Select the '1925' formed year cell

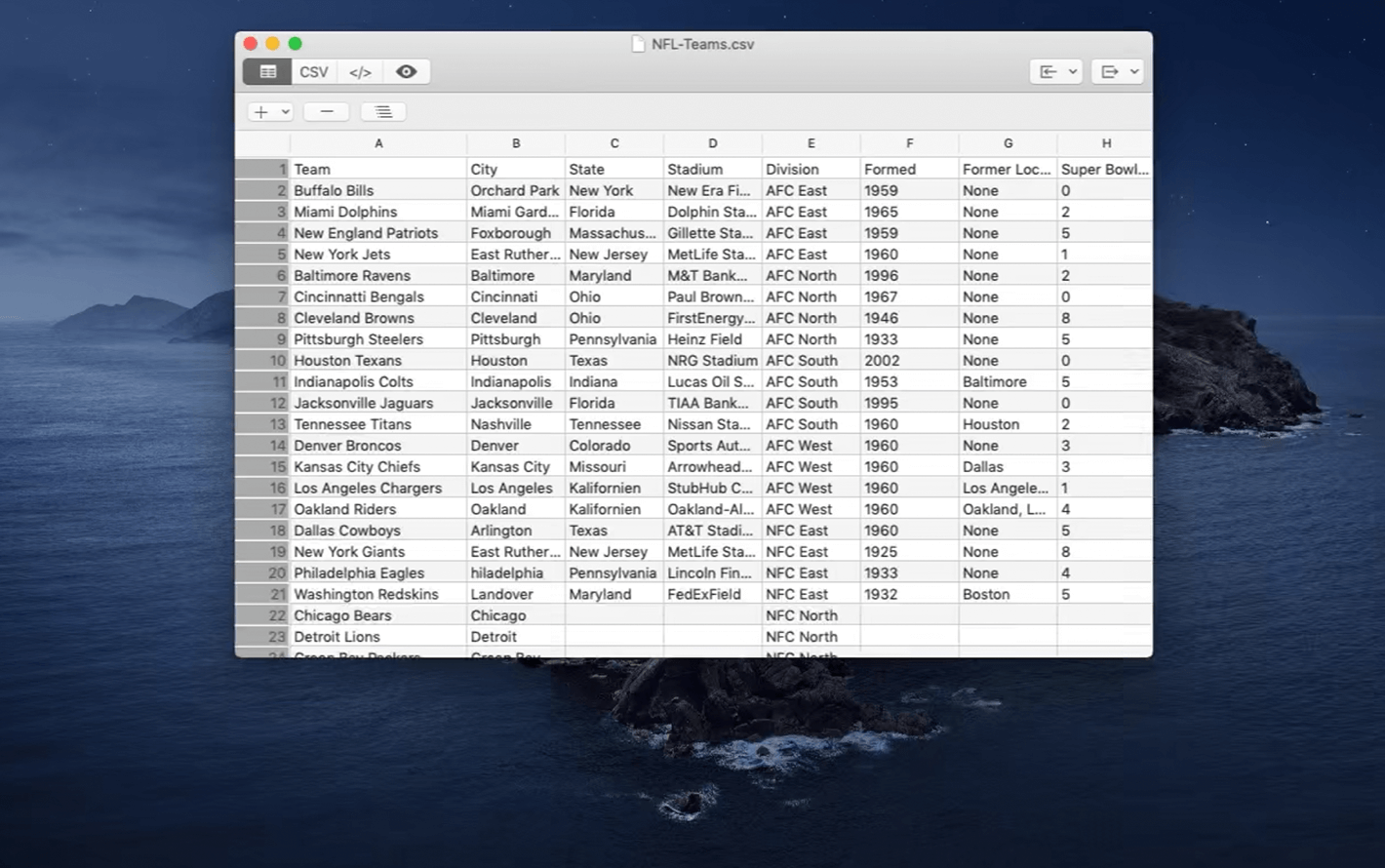click(x=910, y=552)
